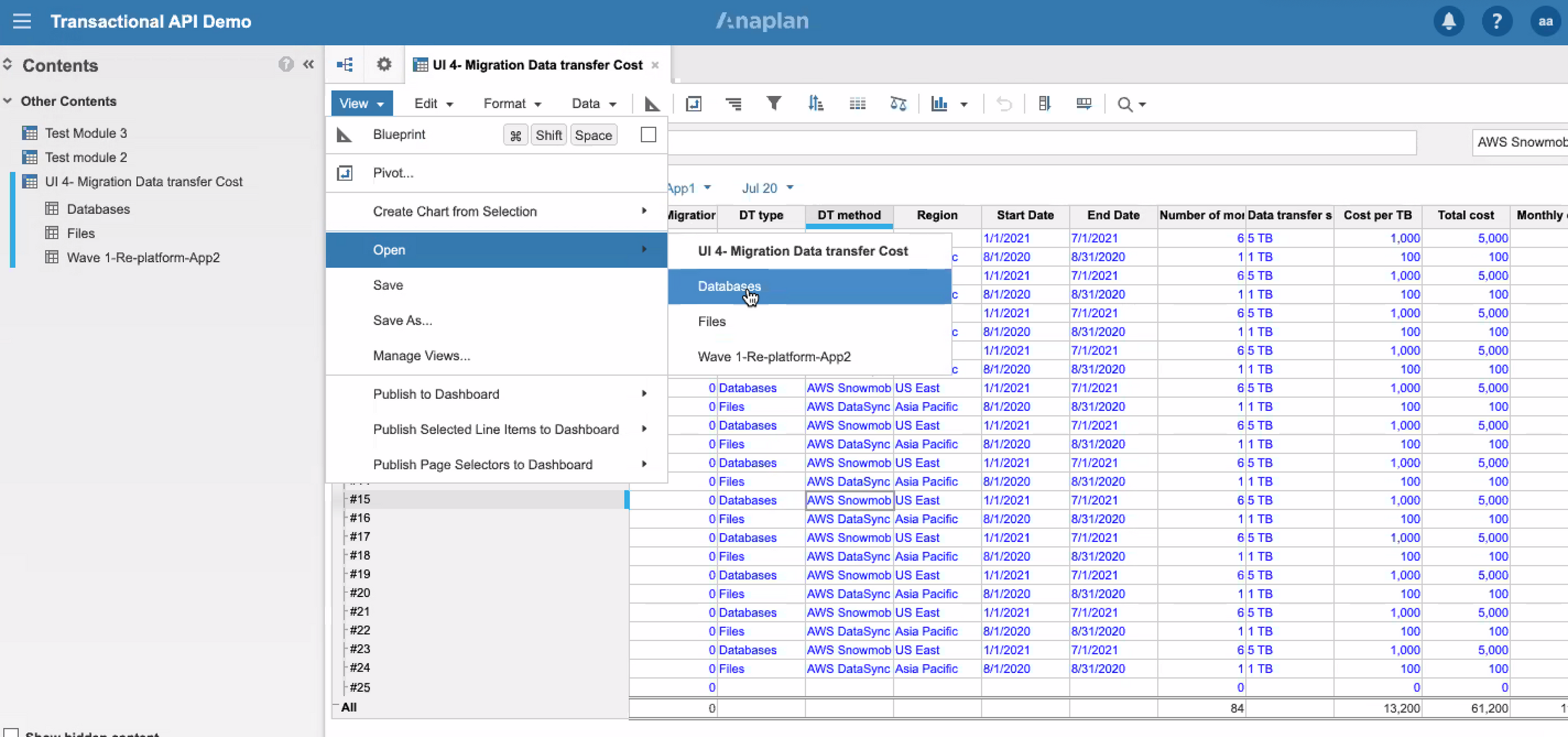Screen dimensions: 1568x737
Task: Select the chart icon in the toolbar
Action: point(940,103)
